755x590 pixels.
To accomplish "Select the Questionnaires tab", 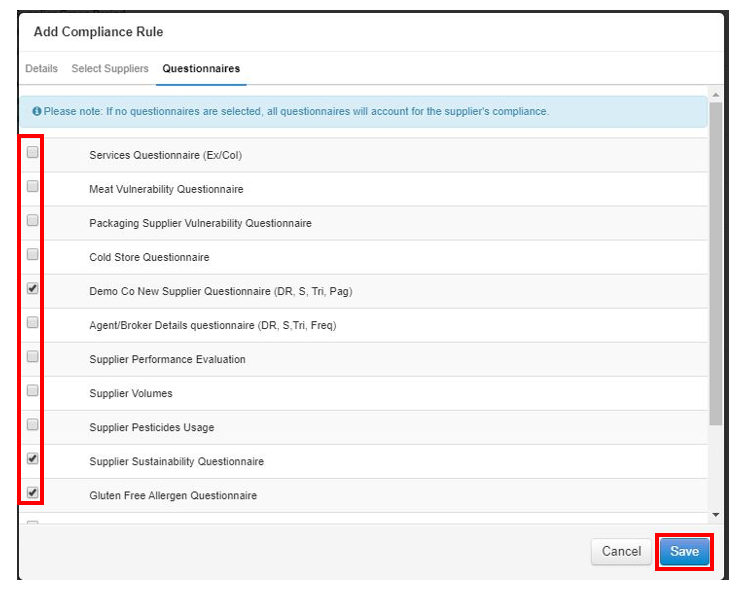I will [201, 68].
